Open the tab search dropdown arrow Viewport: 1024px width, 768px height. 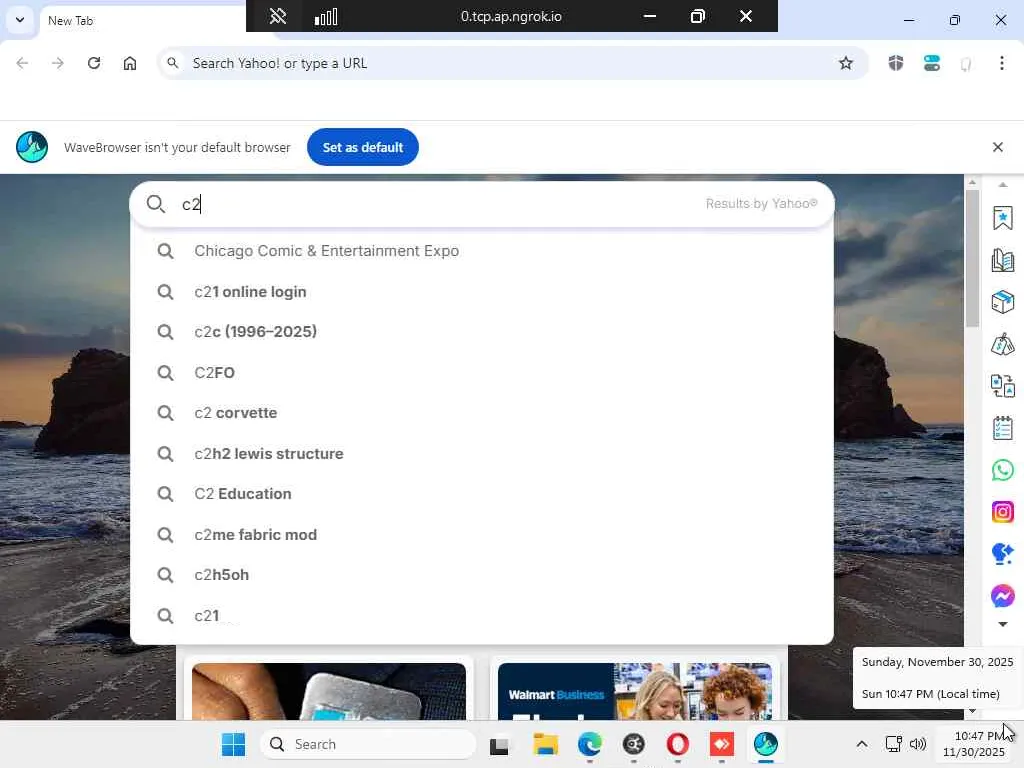pyautogui.click(x=20, y=20)
